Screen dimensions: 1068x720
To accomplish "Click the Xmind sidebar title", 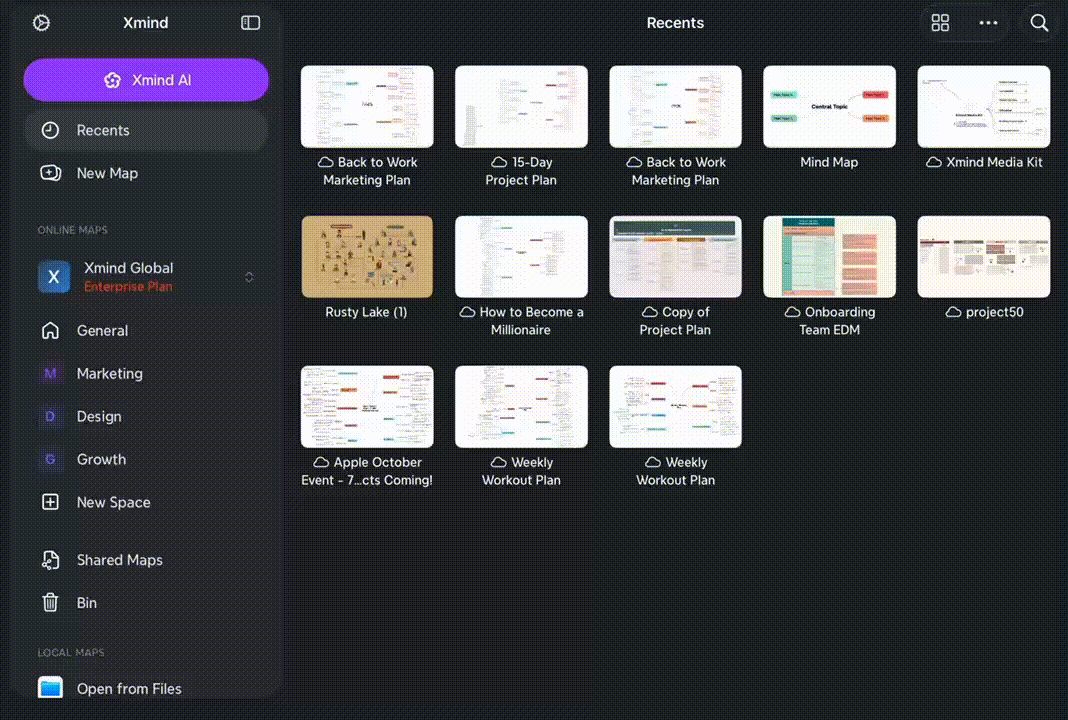I will (146, 22).
